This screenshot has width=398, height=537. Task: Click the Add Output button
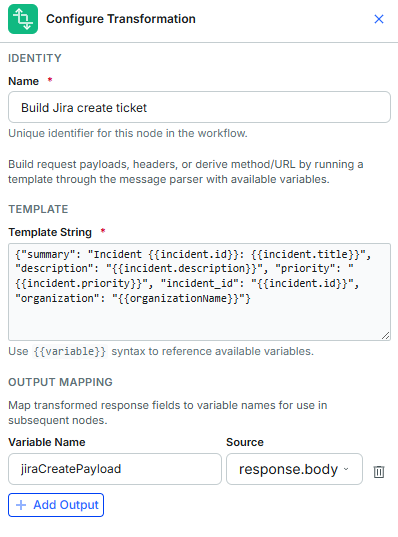[56, 505]
